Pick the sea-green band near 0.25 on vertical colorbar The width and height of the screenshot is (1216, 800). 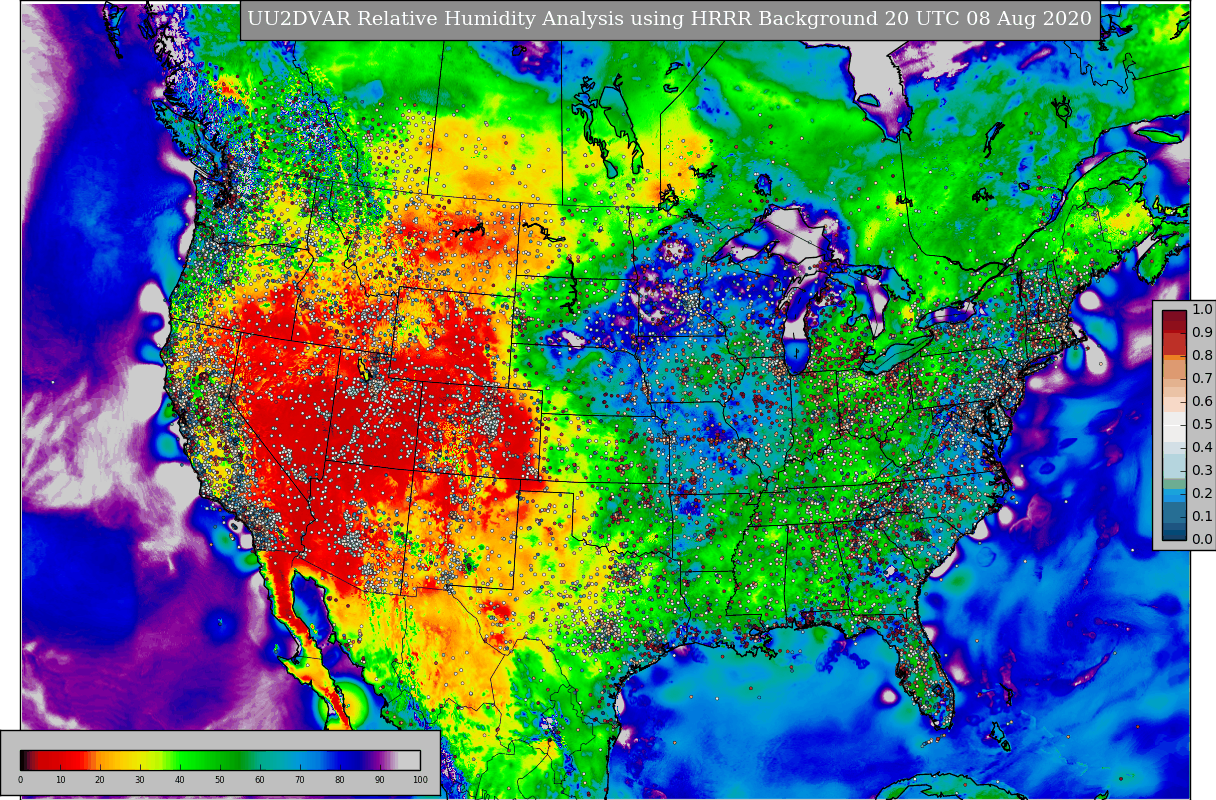(x=1174, y=484)
